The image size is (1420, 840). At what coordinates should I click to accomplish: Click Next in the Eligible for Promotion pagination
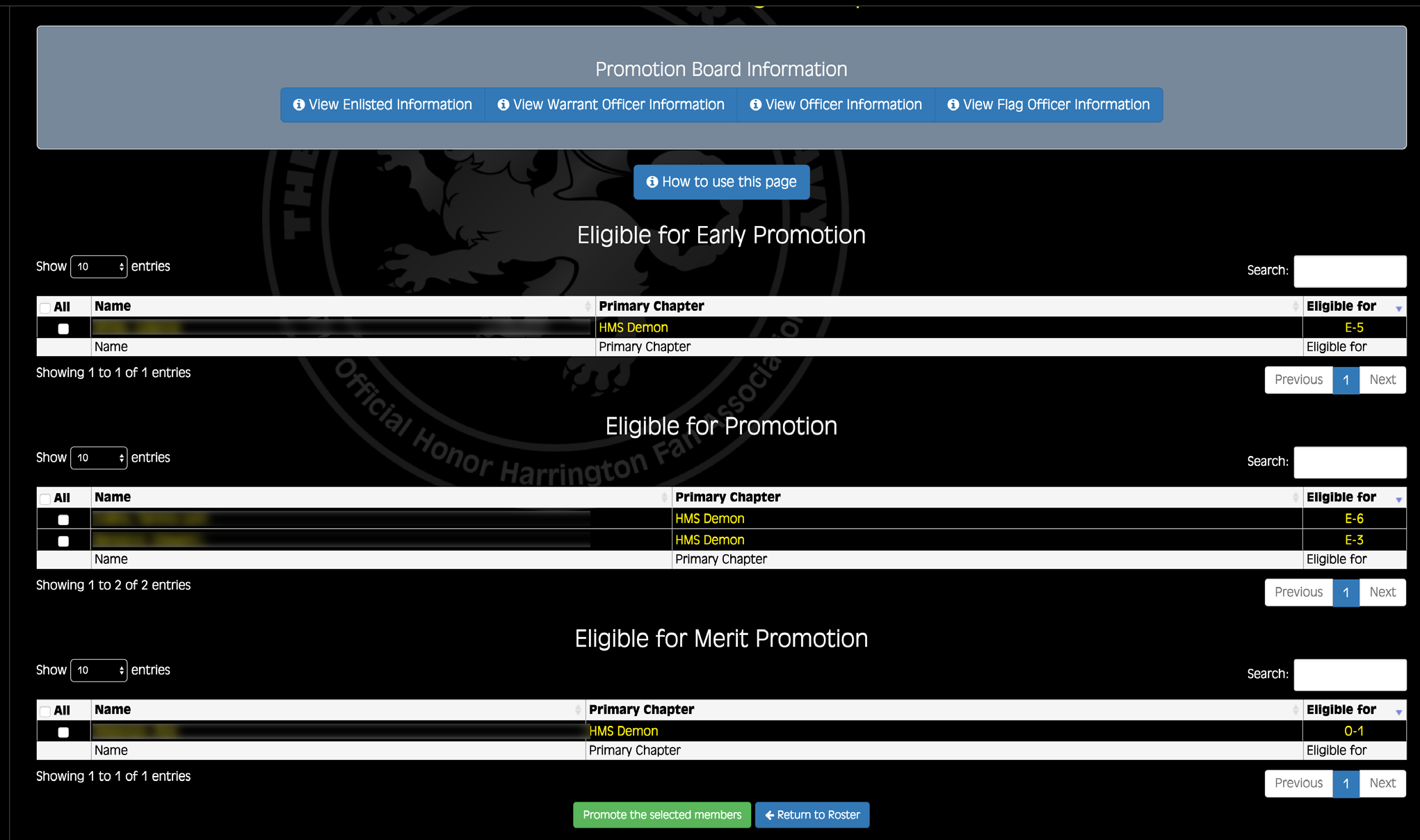point(1382,592)
